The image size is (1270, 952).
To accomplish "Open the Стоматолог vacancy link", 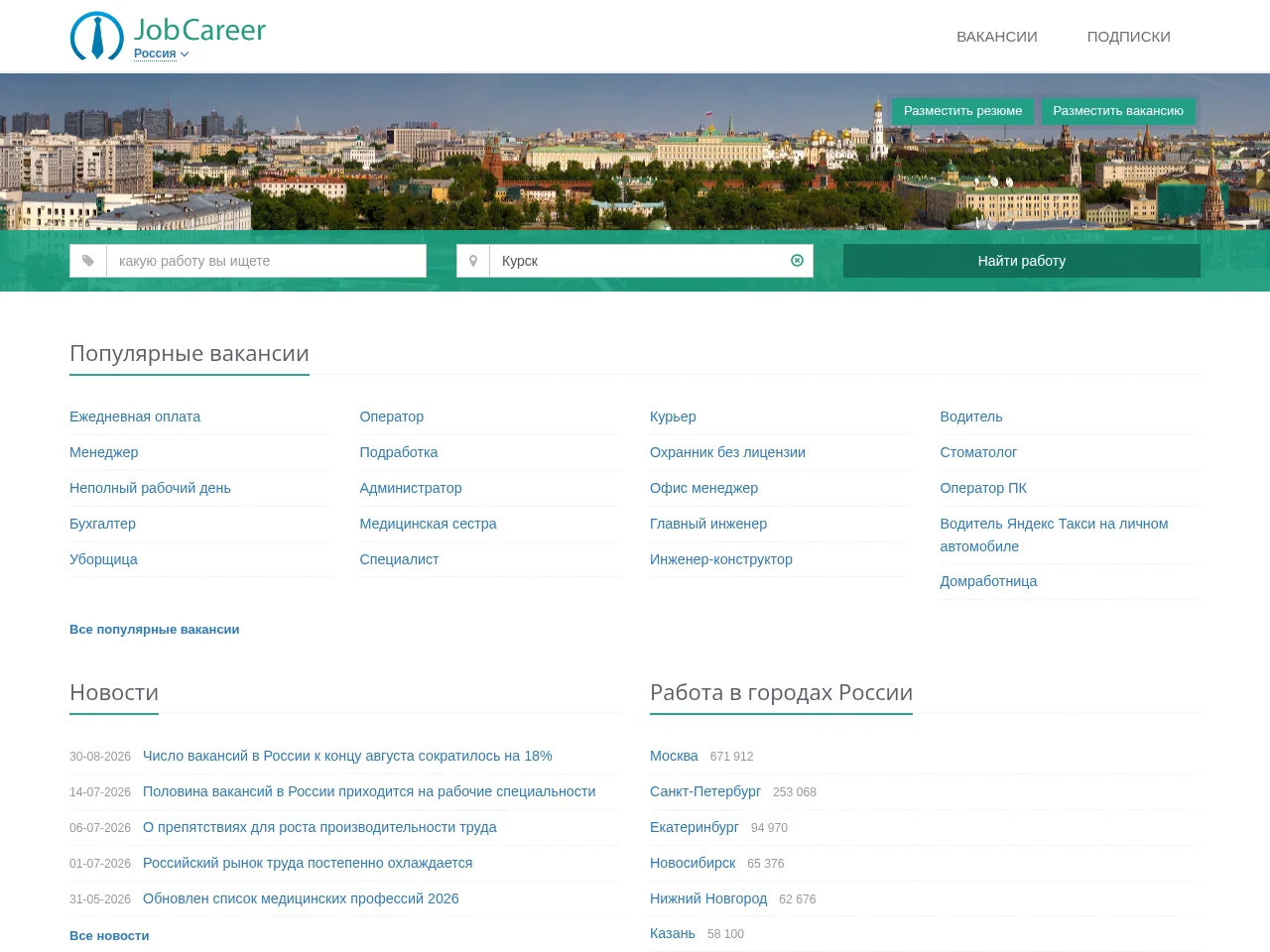I will click(x=978, y=452).
